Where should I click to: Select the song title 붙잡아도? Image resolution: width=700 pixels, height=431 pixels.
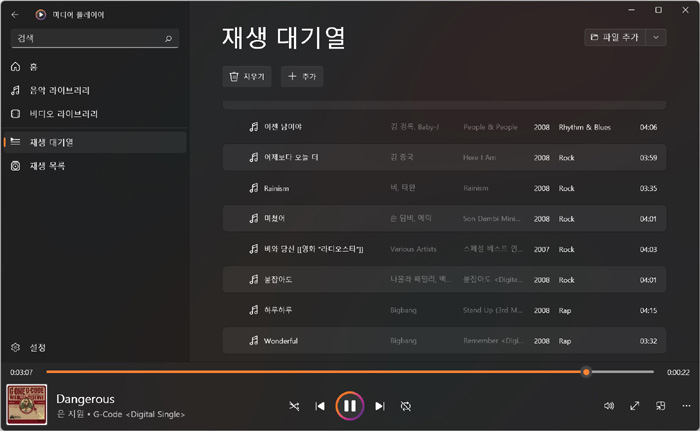click(278, 280)
